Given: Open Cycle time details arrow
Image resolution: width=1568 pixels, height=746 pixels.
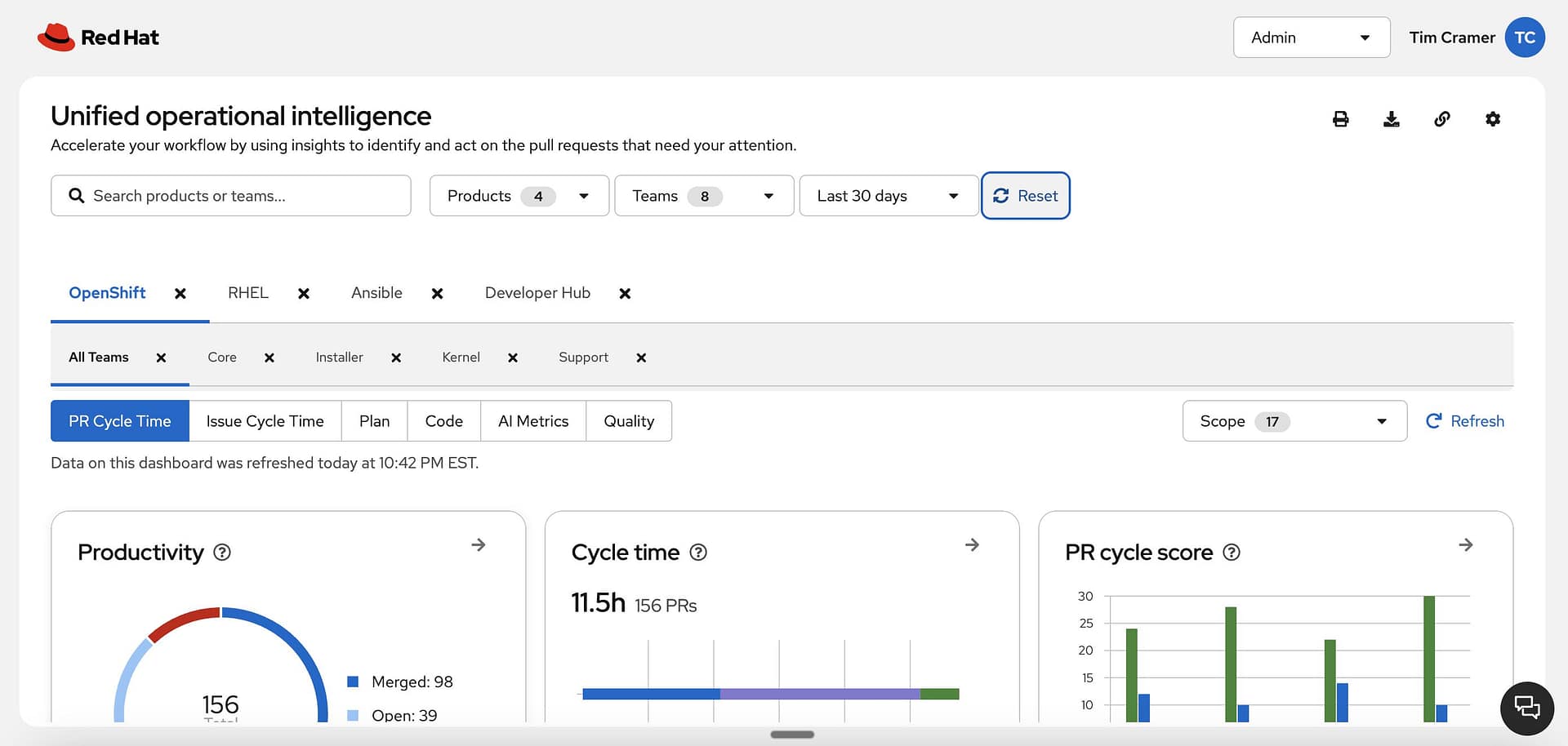Looking at the screenshot, I should [x=972, y=544].
